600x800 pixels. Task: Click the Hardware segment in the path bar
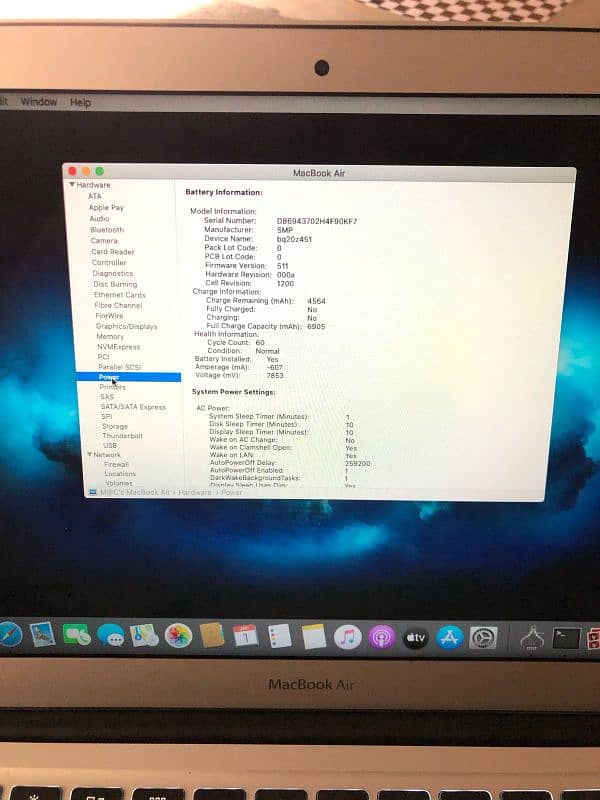(x=194, y=492)
